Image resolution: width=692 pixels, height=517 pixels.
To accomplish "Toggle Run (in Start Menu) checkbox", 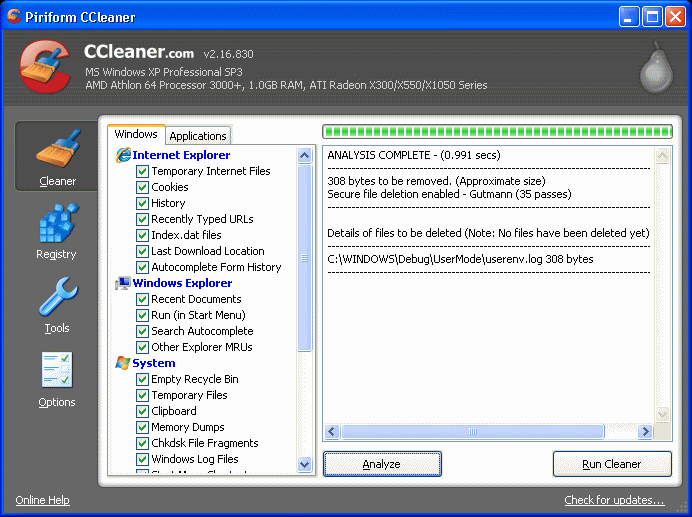I will click(142, 315).
